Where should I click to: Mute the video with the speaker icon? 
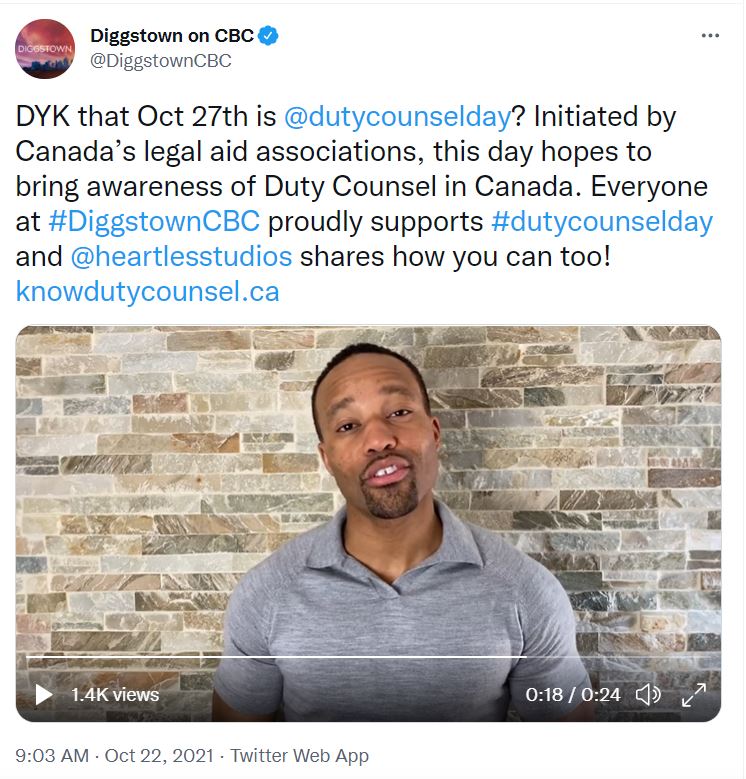point(648,695)
